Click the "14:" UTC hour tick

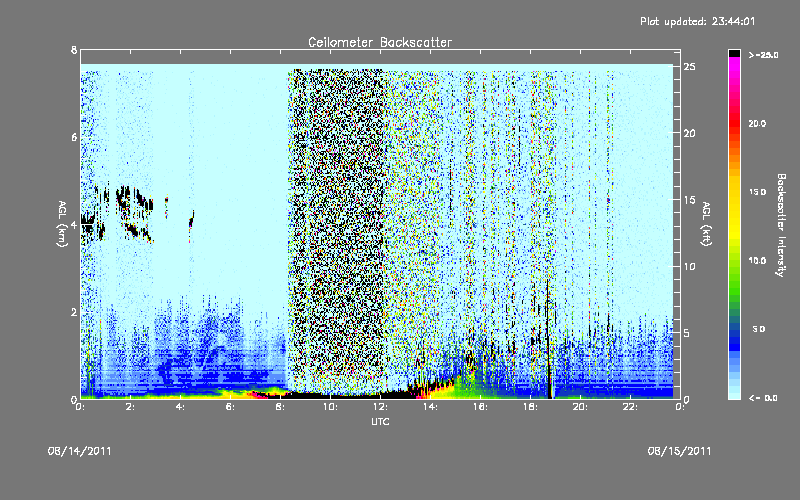pyautogui.click(x=430, y=407)
